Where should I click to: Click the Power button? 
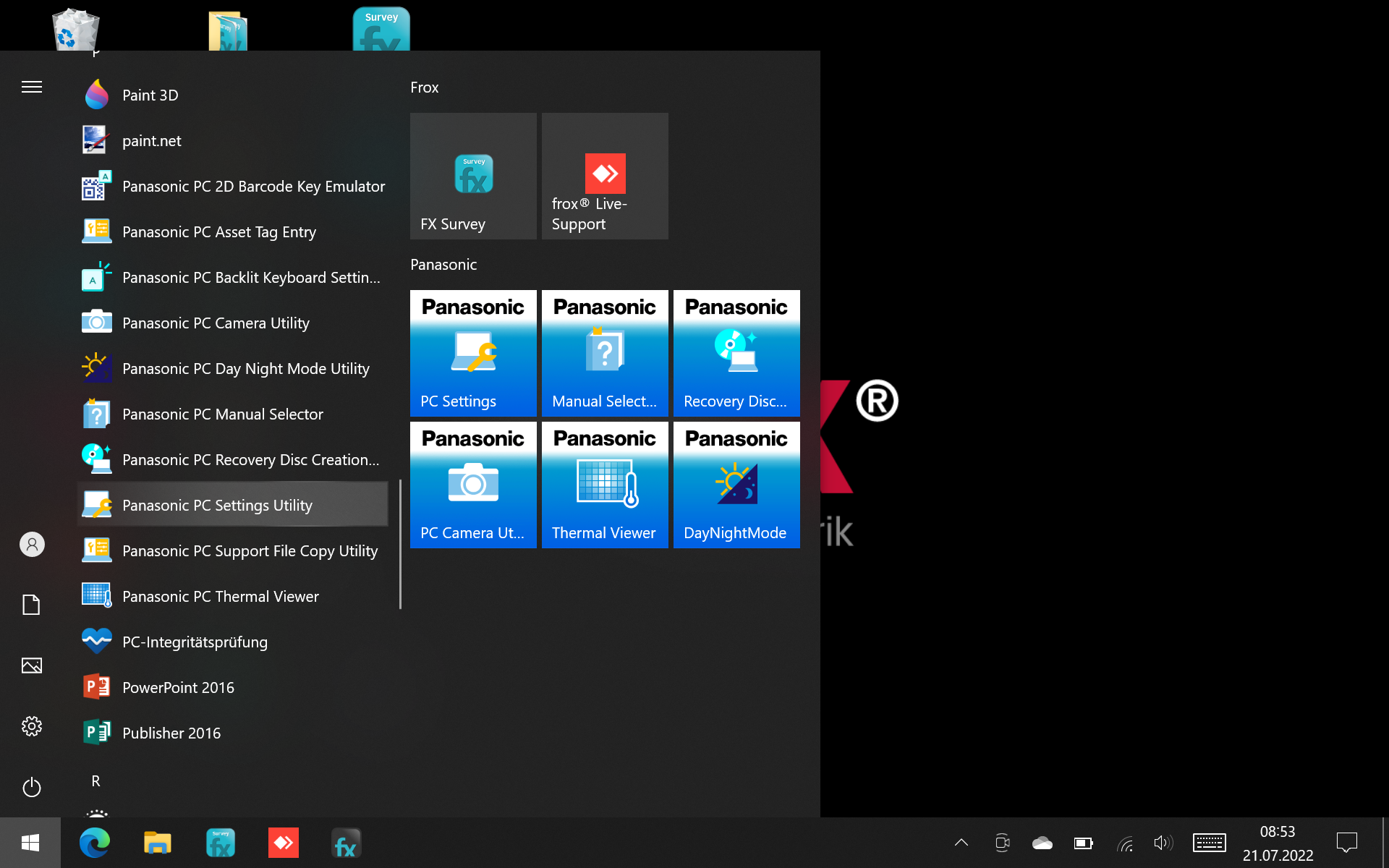tap(32, 787)
